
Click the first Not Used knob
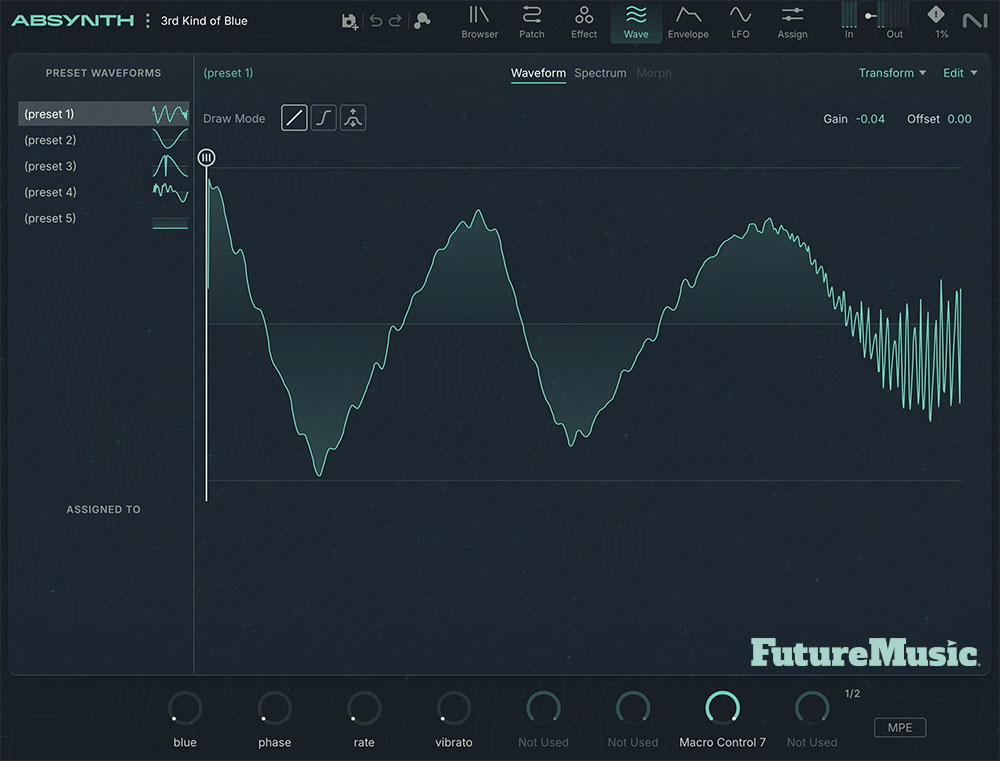(x=543, y=708)
